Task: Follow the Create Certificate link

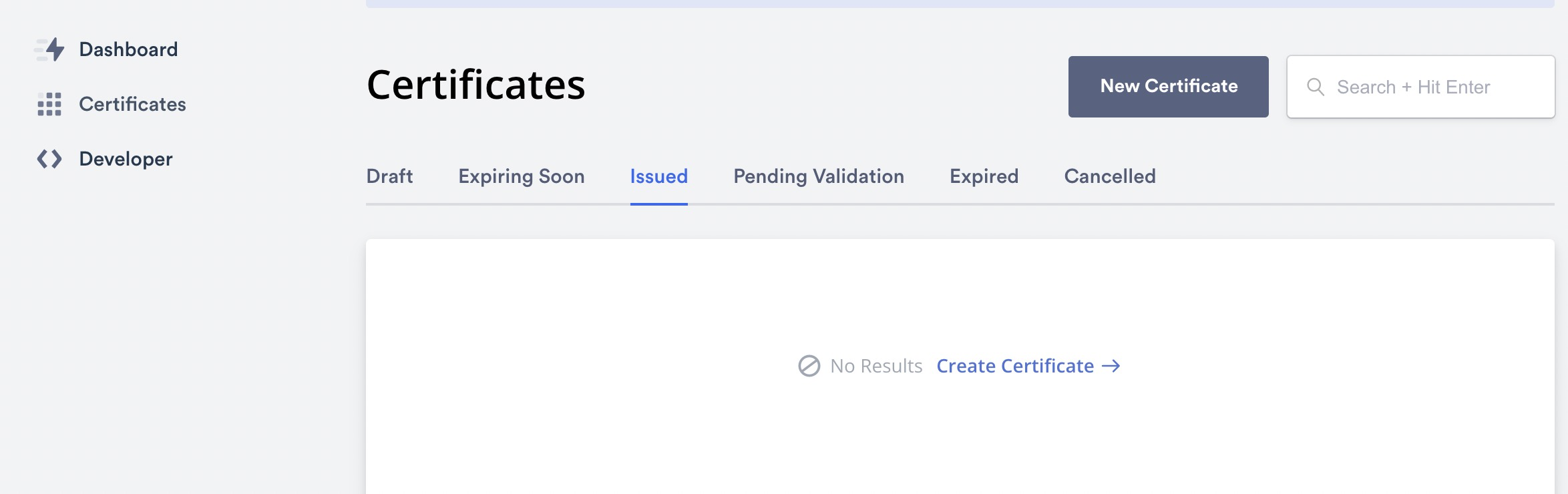Action: [1015, 366]
